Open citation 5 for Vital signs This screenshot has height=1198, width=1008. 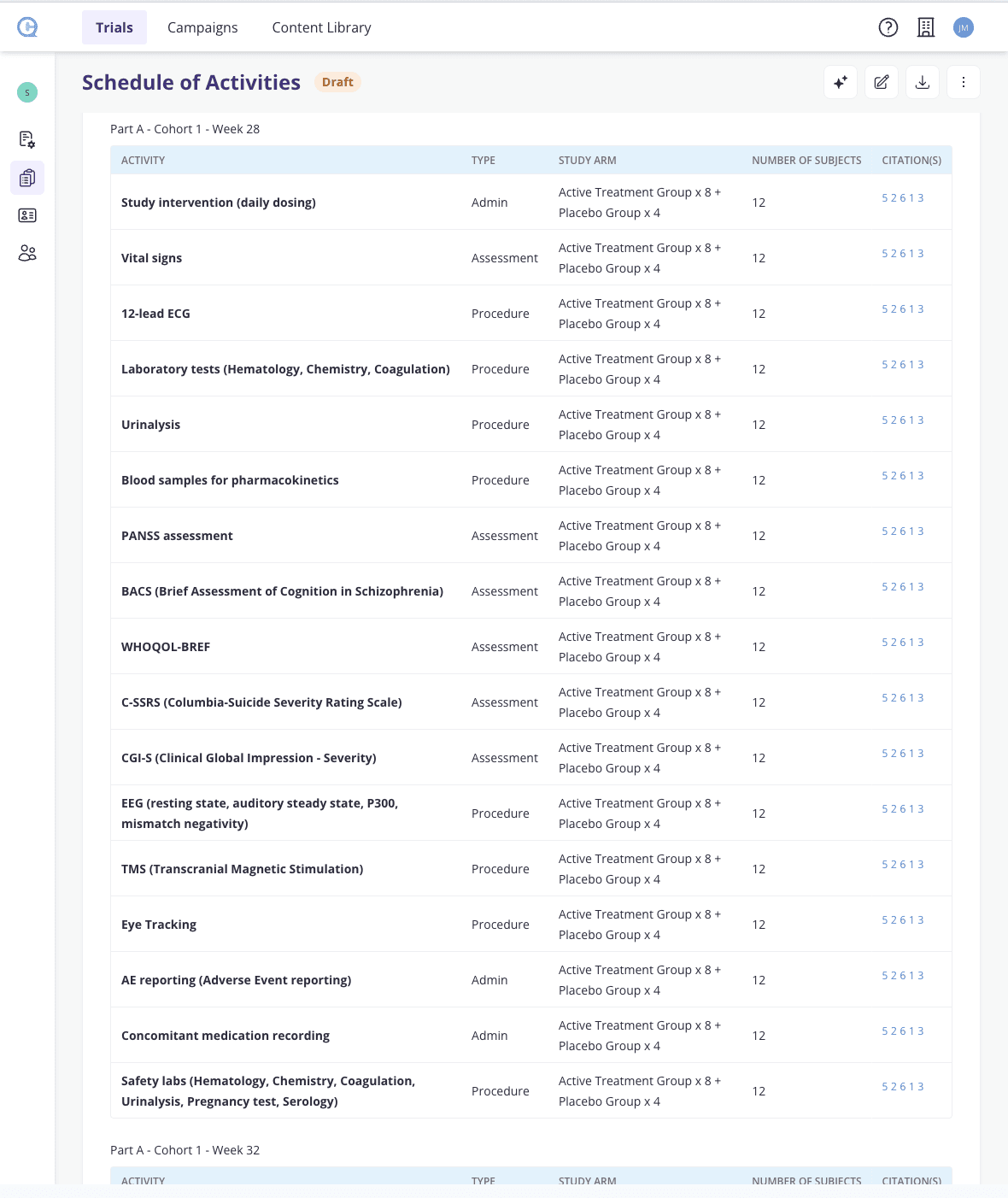pos(884,253)
